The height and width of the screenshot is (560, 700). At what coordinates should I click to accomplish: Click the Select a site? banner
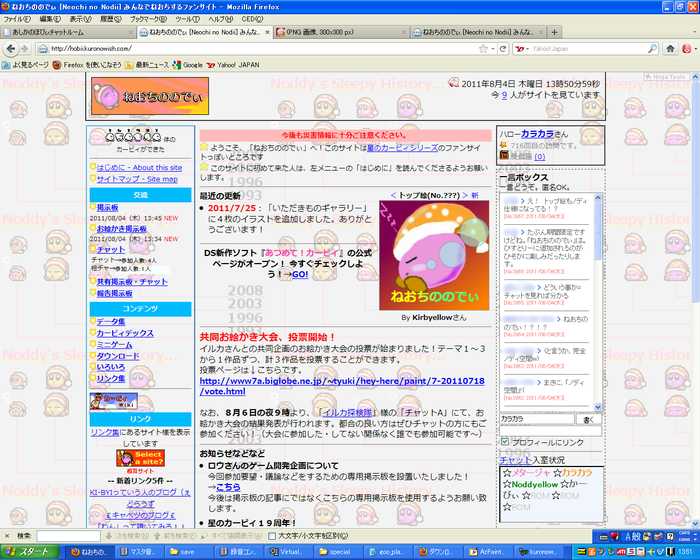click(140, 458)
